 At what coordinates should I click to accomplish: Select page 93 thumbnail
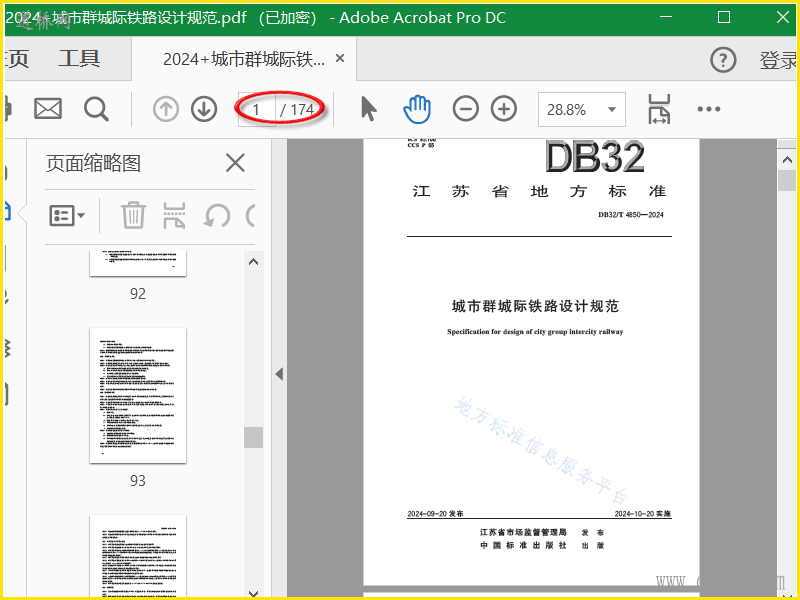(x=138, y=395)
